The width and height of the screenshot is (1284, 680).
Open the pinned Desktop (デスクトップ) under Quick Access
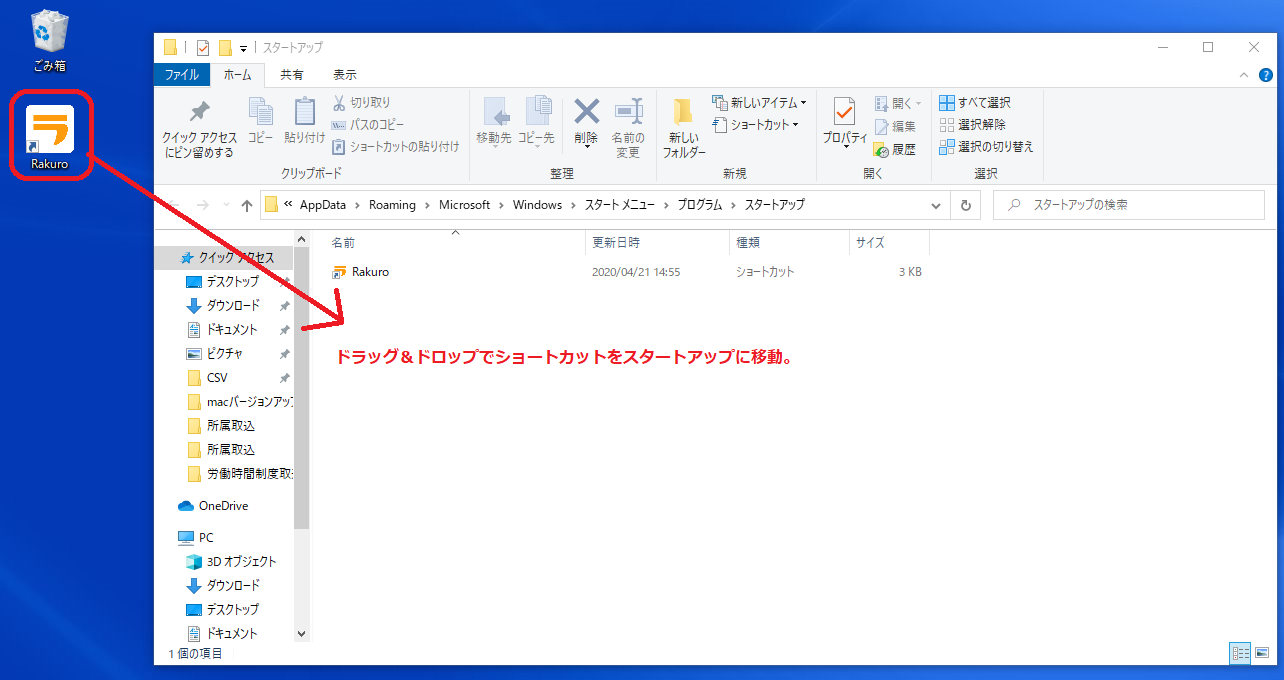pos(232,282)
